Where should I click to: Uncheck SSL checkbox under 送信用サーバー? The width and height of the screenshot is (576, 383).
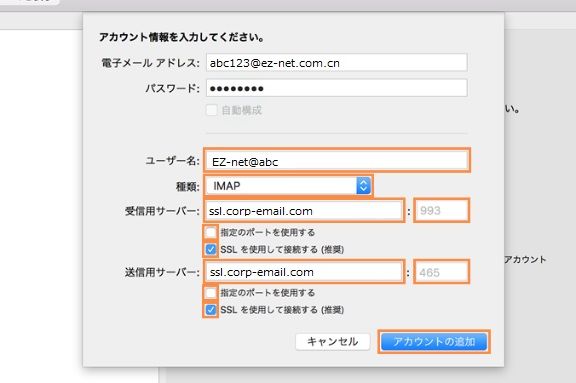click(211, 310)
